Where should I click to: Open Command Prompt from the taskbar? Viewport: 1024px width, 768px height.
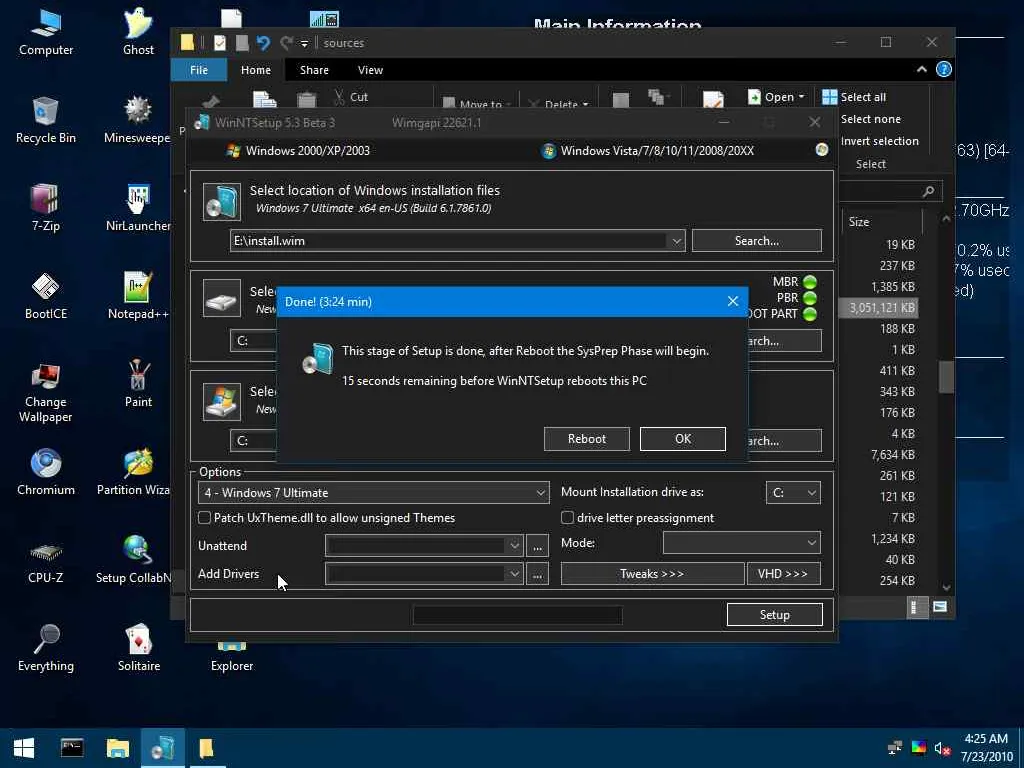point(72,748)
